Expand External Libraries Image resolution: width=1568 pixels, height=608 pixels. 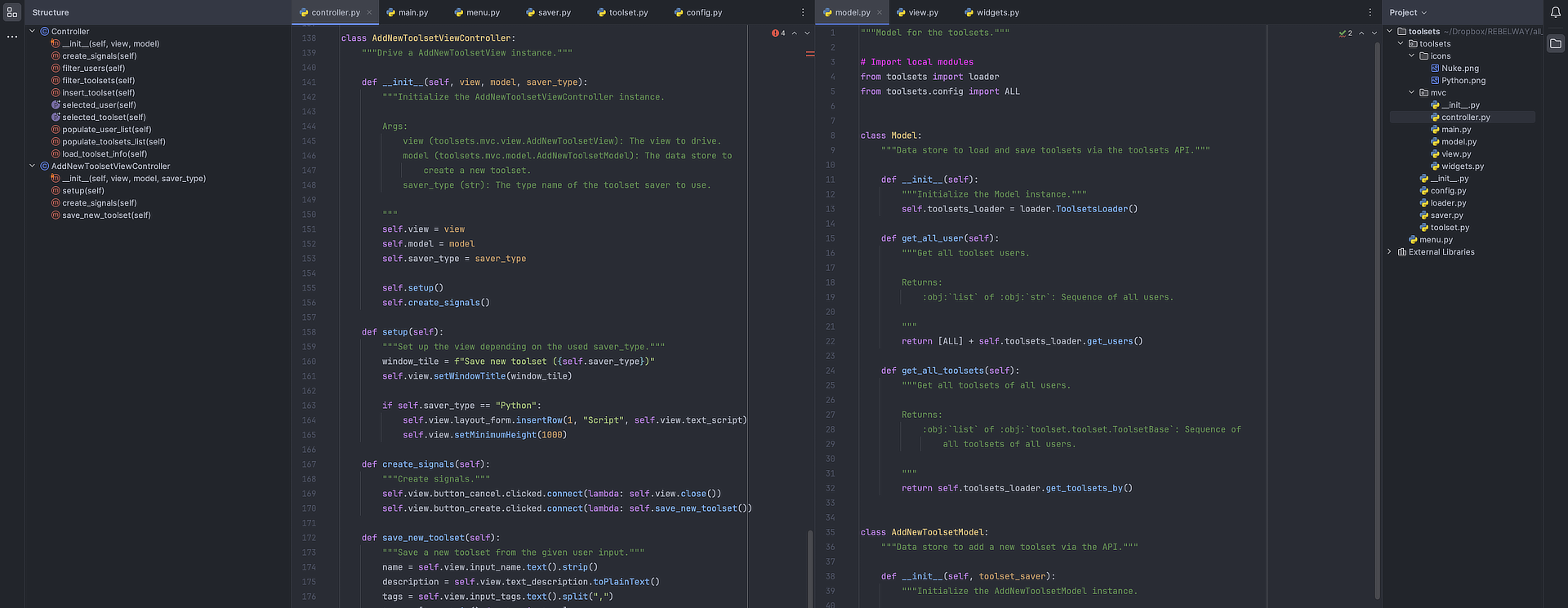click(x=1390, y=252)
